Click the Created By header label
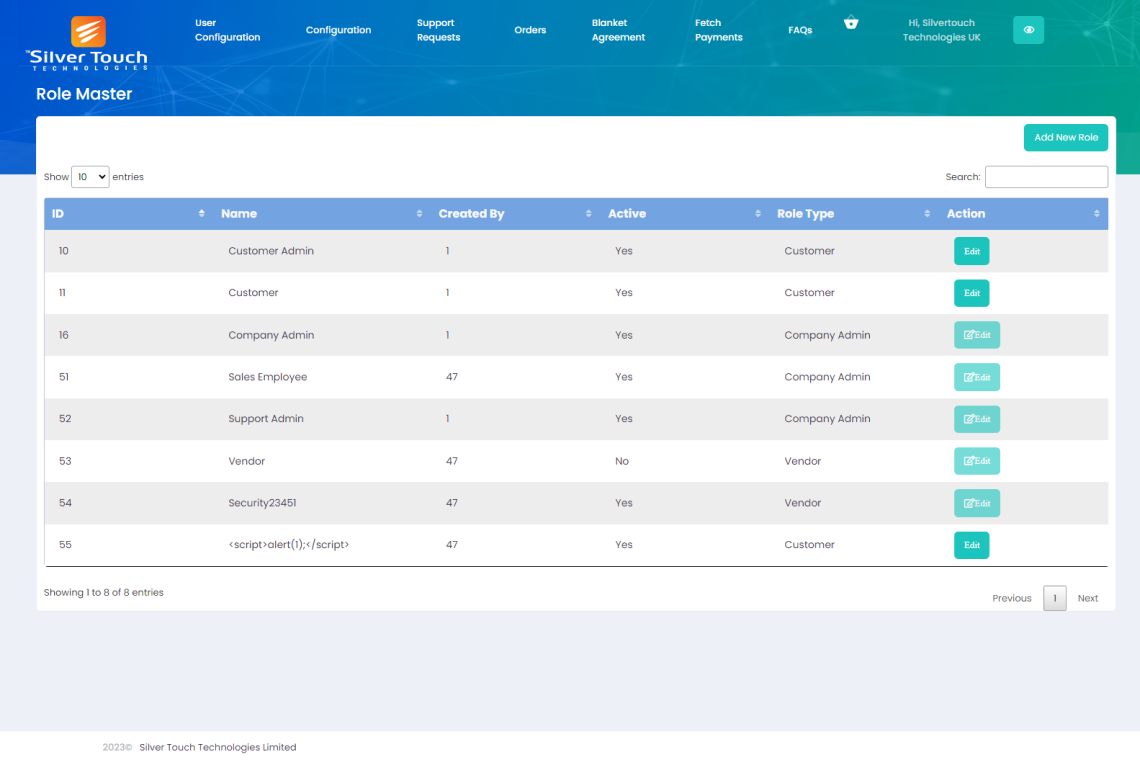Image resolution: width=1140 pixels, height=760 pixels. click(471, 214)
